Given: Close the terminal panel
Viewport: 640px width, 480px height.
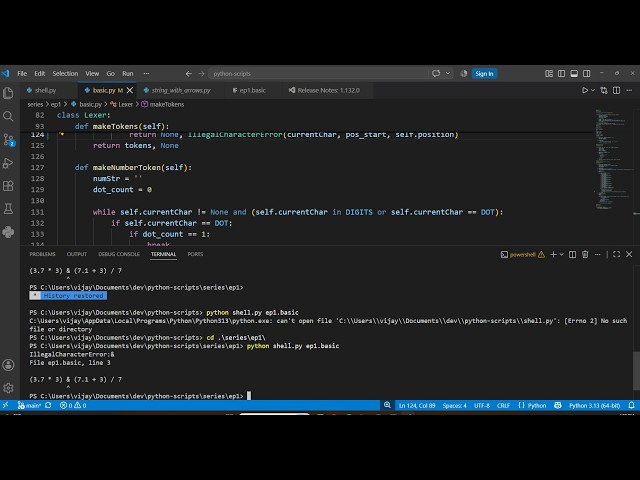Looking at the screenshot, I should coord(629,254).
